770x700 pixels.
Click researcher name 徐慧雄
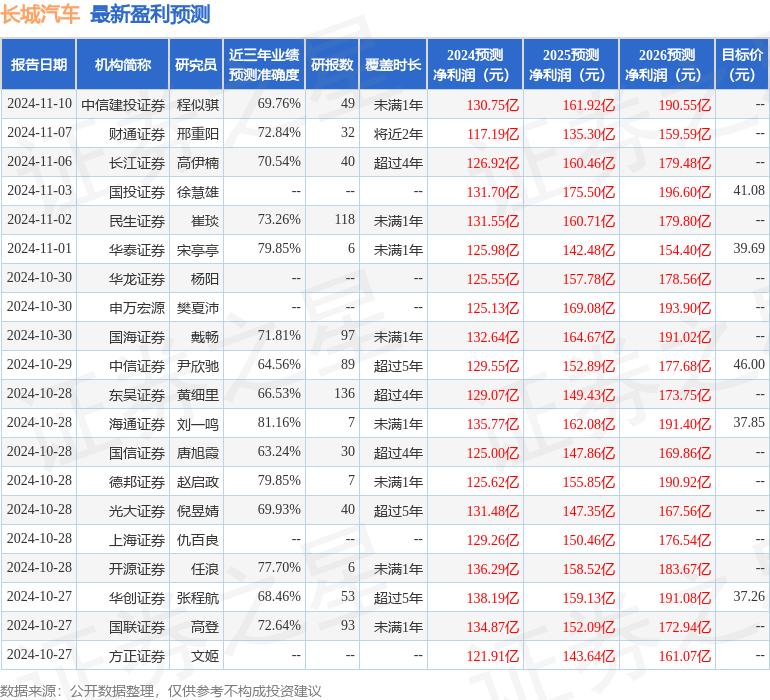197,192
